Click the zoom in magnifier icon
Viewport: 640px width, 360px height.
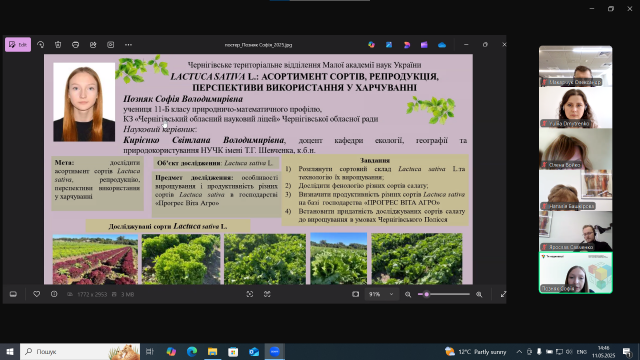click(479, 294)
